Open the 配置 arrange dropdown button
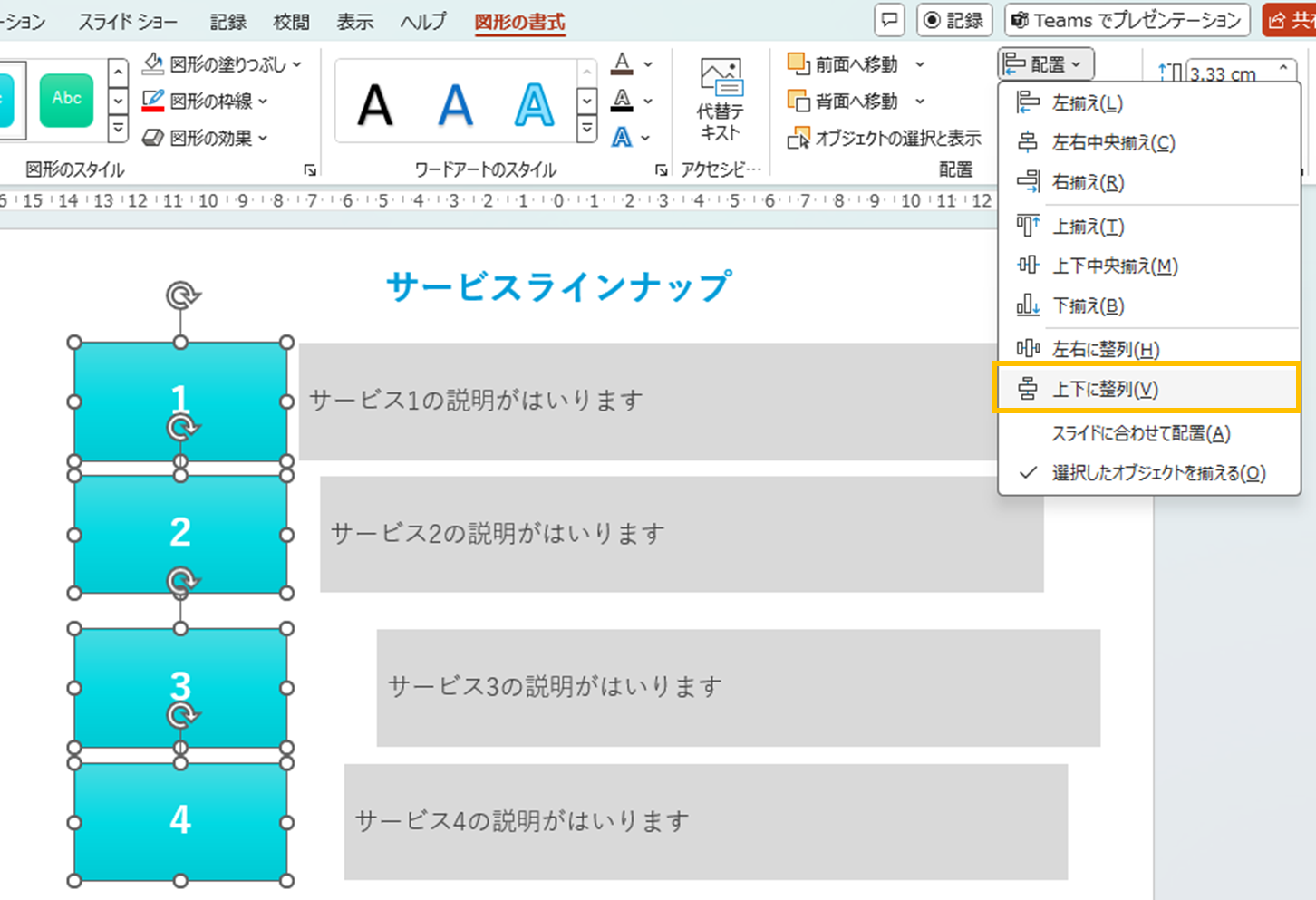The image size is (1316, 900). tap(1046, 64)
